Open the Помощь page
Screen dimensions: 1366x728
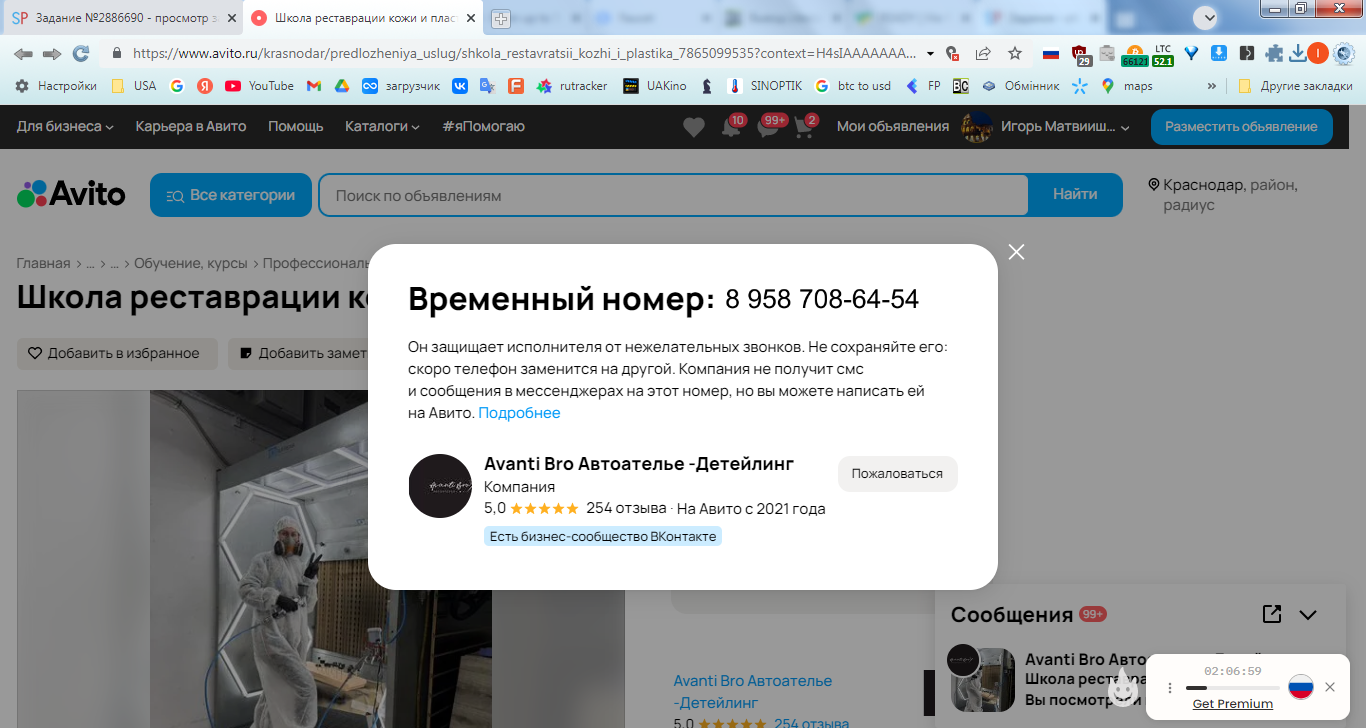coord(296,127)
